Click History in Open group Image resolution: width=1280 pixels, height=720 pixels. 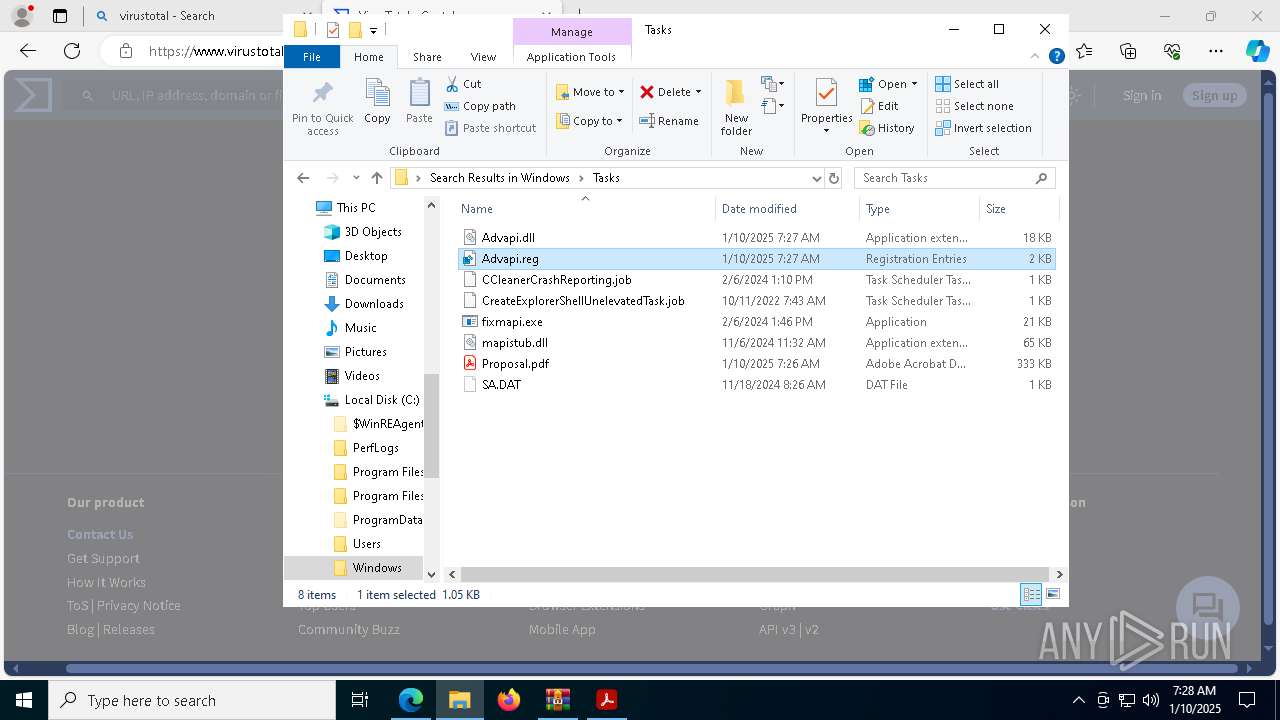tap(887, 128)
